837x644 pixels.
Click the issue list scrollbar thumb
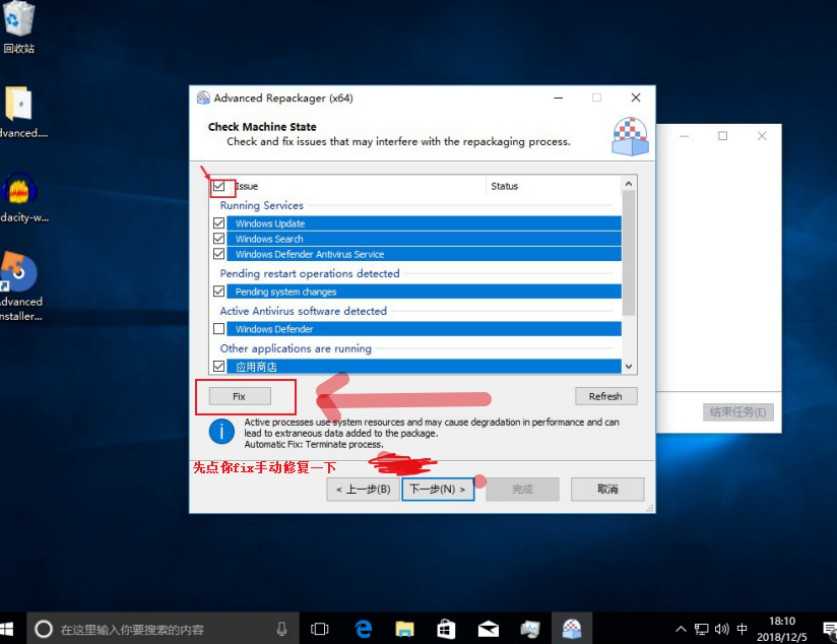(x=628, y=253)
